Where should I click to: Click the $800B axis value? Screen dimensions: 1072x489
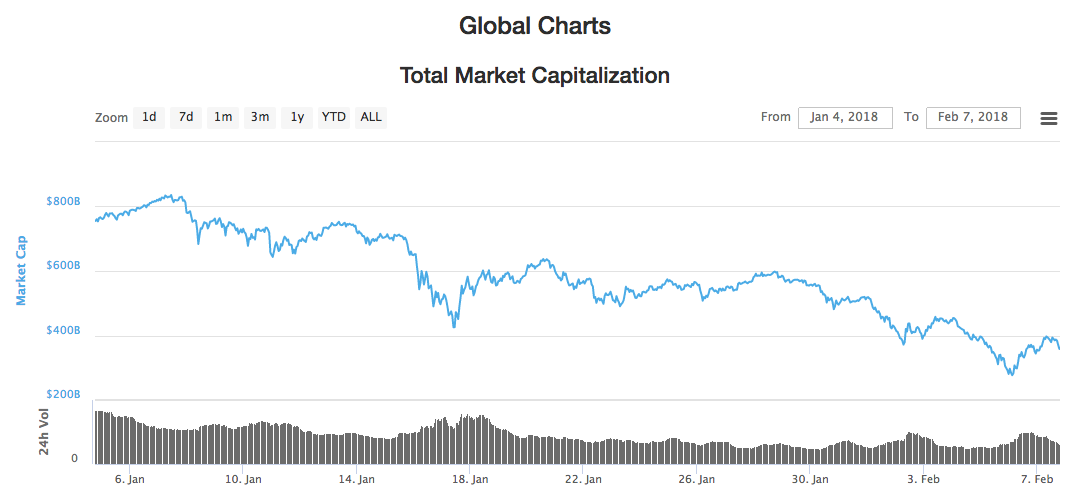click(63, 202)
